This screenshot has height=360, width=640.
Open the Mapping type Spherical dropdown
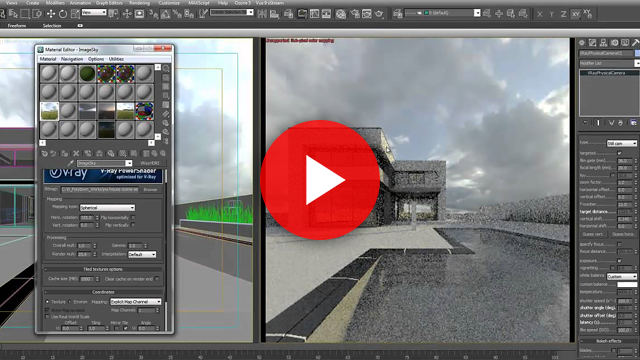[107, 208]
